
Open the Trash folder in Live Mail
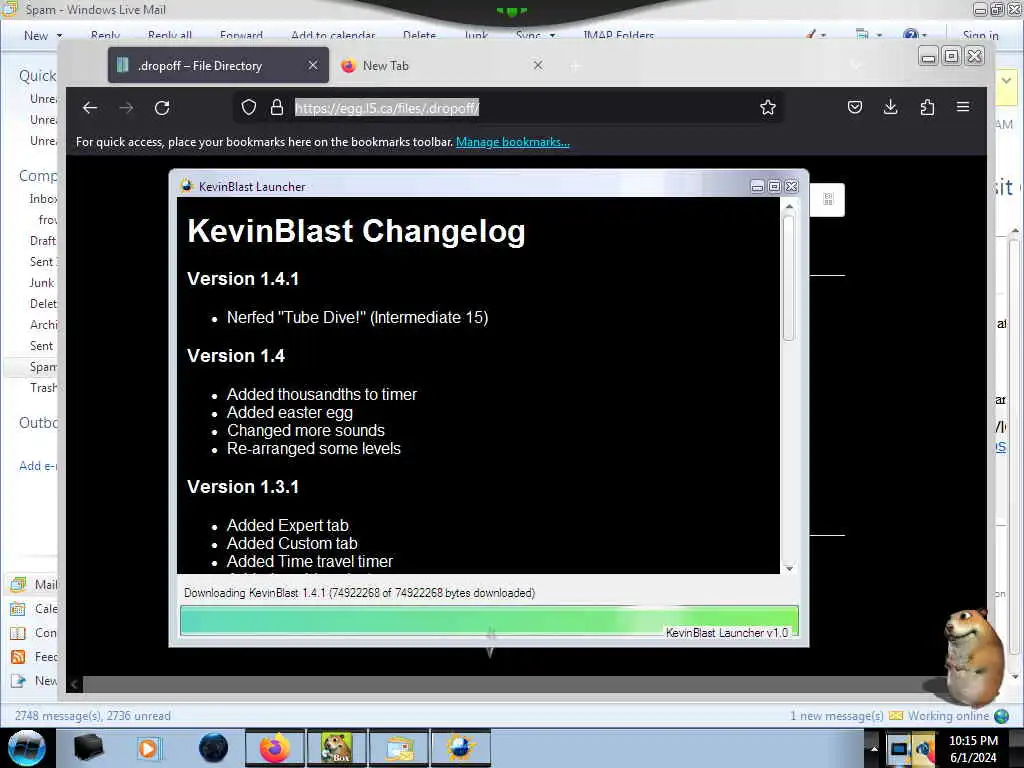point(43,388)
